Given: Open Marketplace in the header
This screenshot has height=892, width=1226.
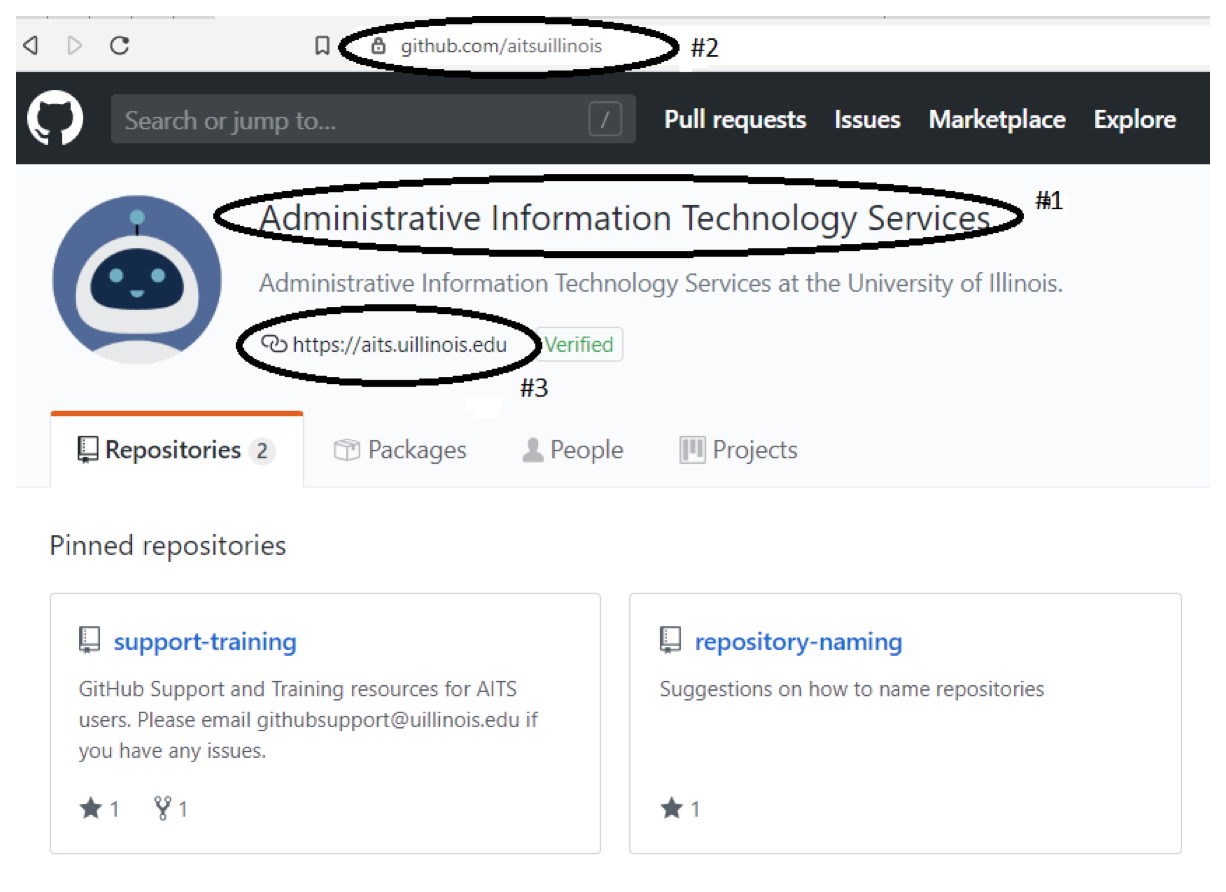Looking at the screenshot, I should pyautogui.click(x=997, y=120).
